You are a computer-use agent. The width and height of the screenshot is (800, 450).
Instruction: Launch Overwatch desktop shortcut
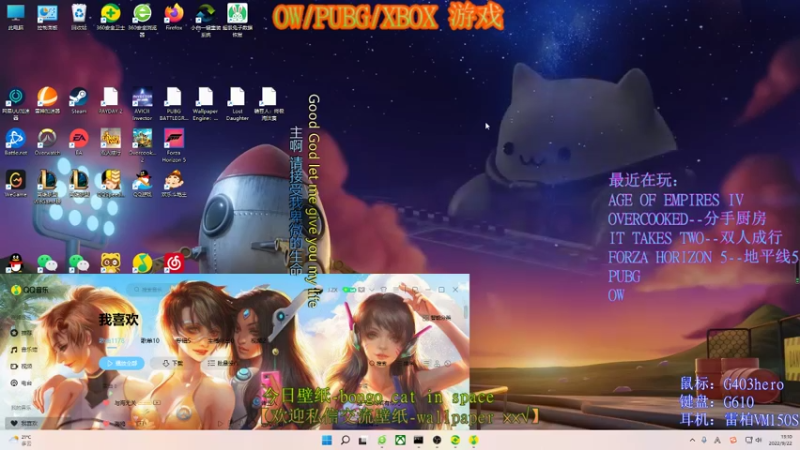click(x=47, y=141)
